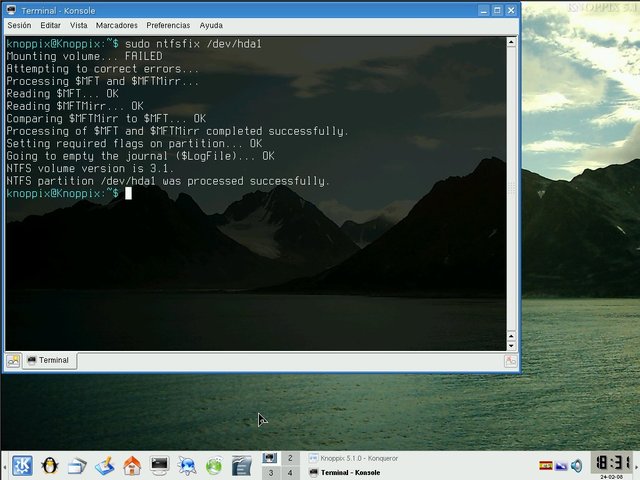Open the Vista menu
Screen dimensions: 640x480
point(78,25)
